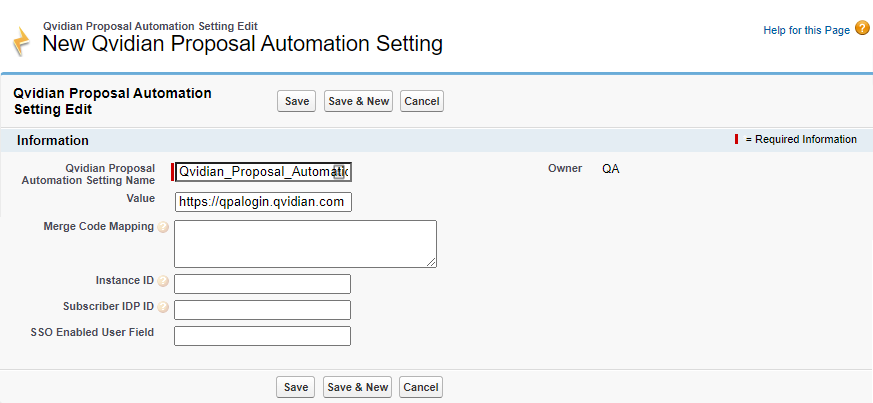The width and height of the screenshot is (873, 403).
Task: Click the SSO Enabled User Field label
Action: 92,332
